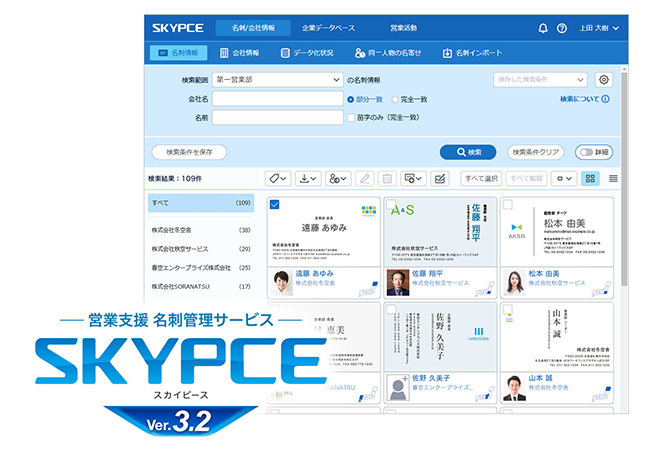The height and width of the screenshot is (450, 650).
Task: Select the 部分一致 radio button
Action: [351, 99]
